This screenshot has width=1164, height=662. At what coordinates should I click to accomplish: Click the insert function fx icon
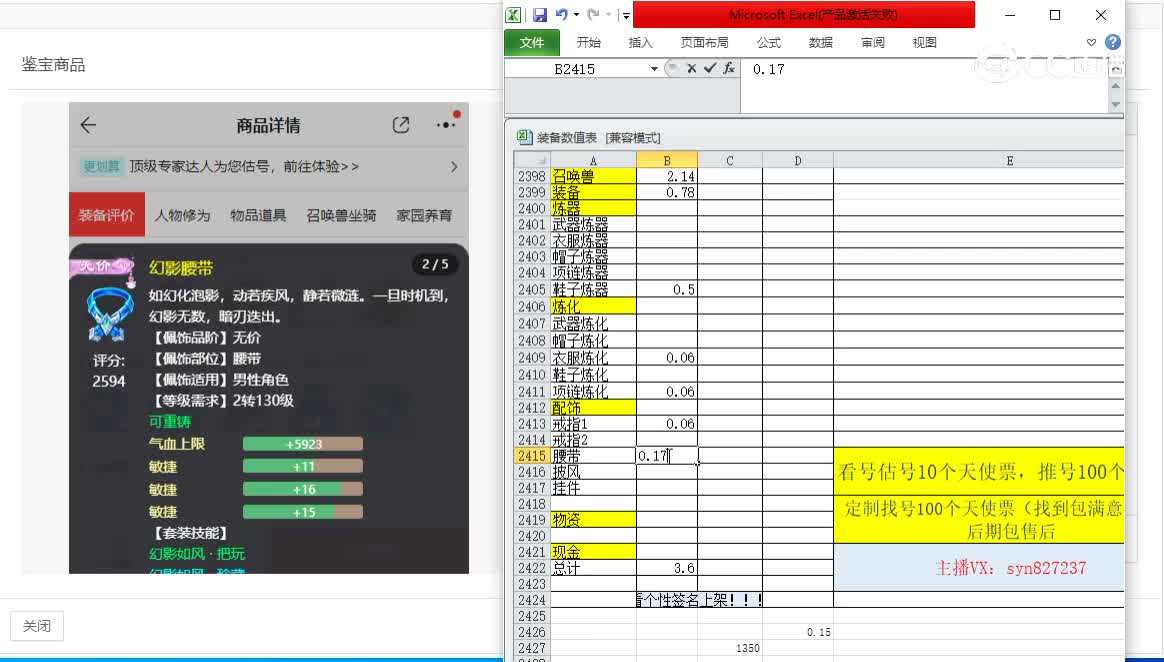click(729, 68)
